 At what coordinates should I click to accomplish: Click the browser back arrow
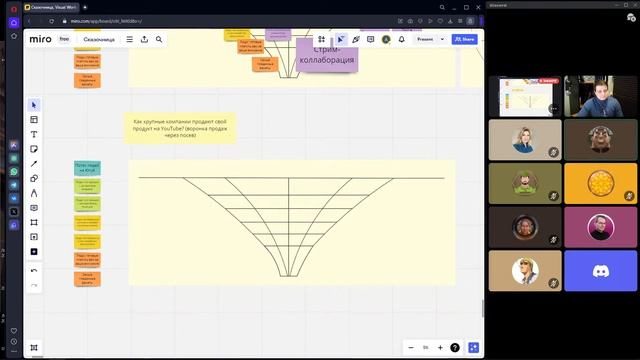(x=29, y=21)
